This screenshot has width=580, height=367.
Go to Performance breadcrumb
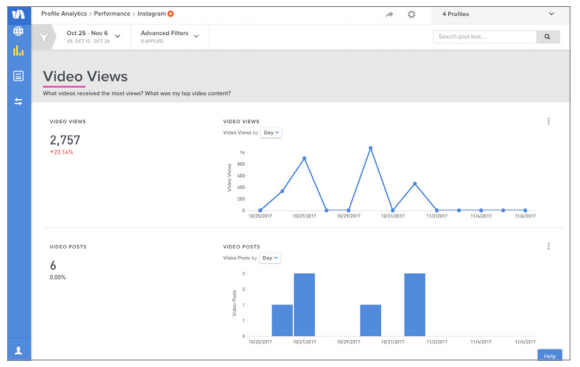[x=112, y=14]
